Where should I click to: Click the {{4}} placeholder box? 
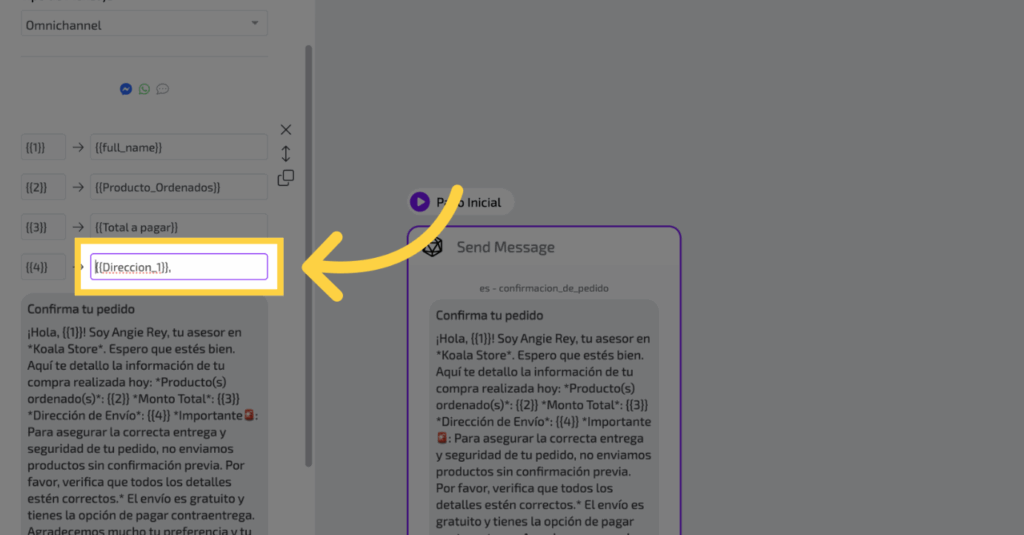pos(44,267)
